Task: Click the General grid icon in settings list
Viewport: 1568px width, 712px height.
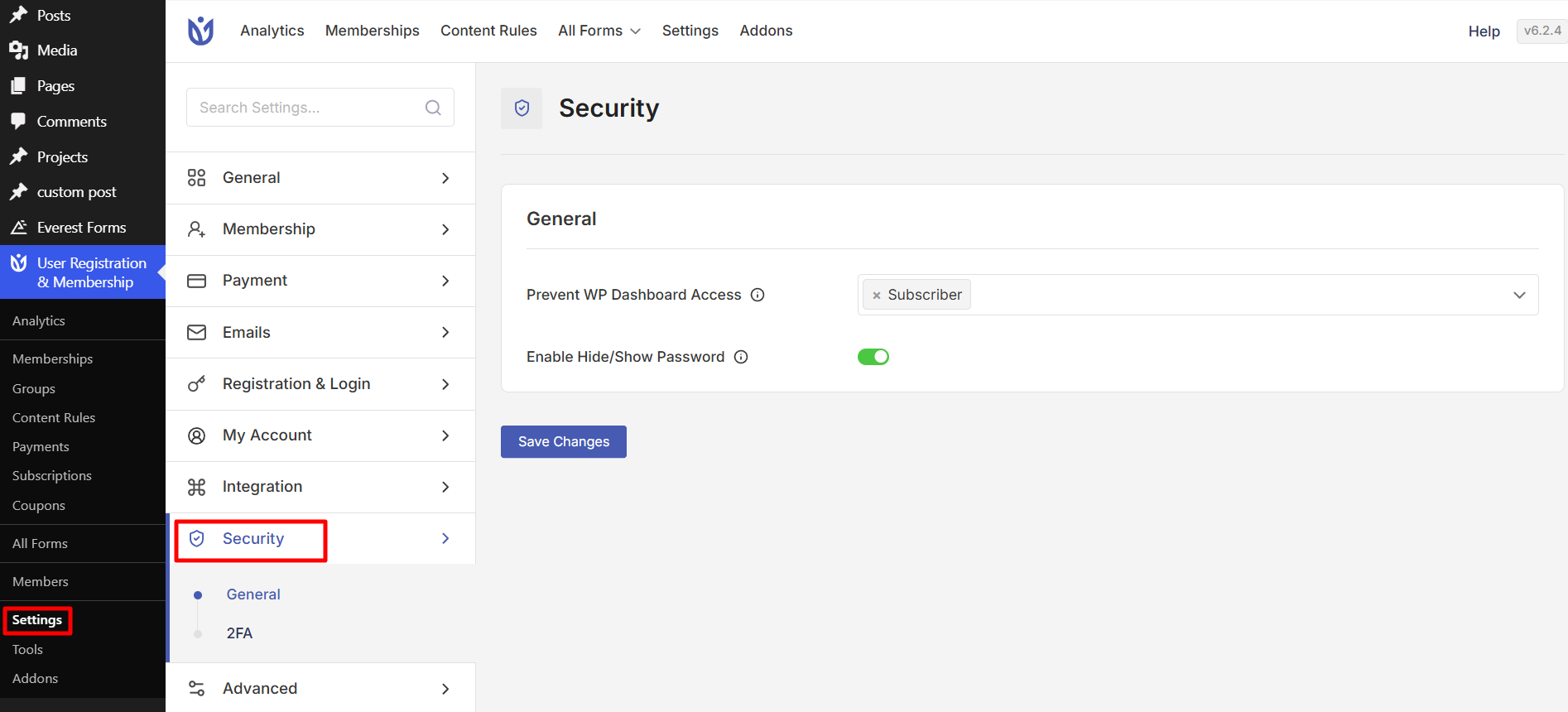Action: (196, 178)
